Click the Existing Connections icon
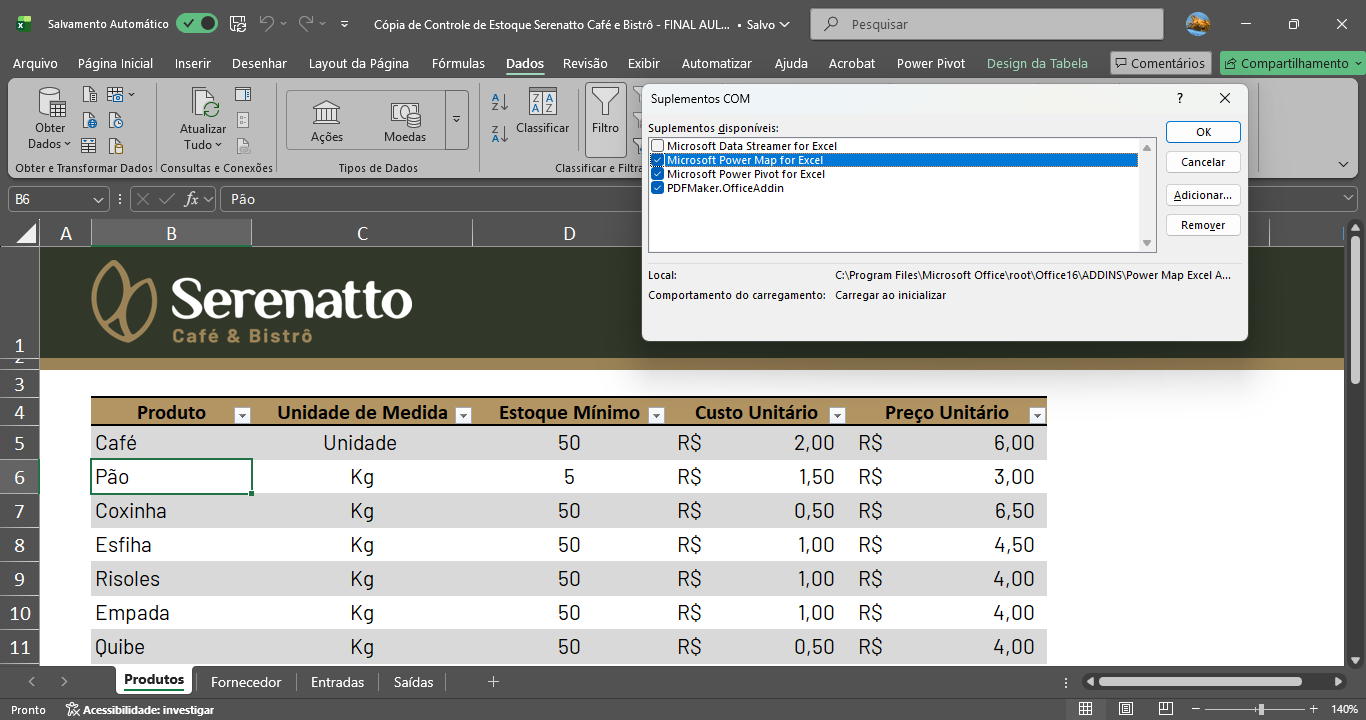This screenshot has width=1366, height=720. pyautogui.click(x=116, y=145)
